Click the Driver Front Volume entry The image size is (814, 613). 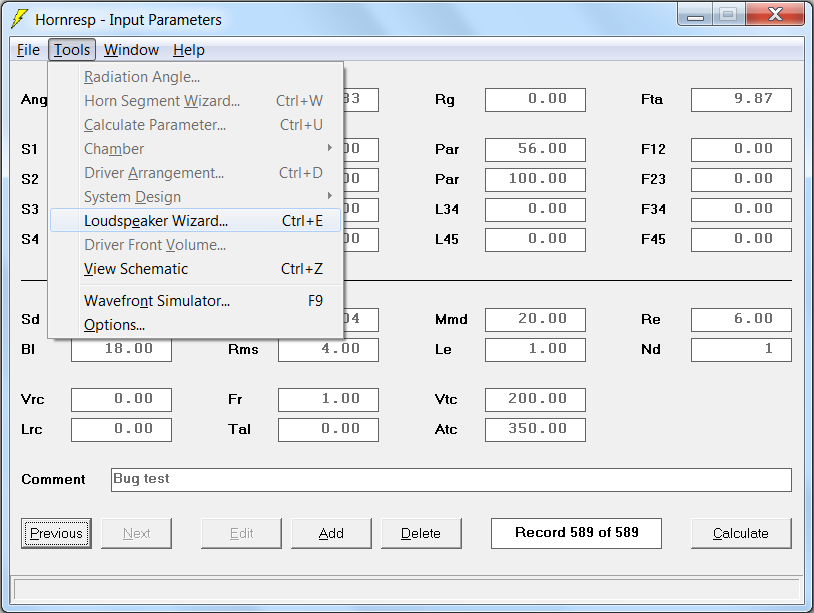pyautogui.click(x=195, y=245)
